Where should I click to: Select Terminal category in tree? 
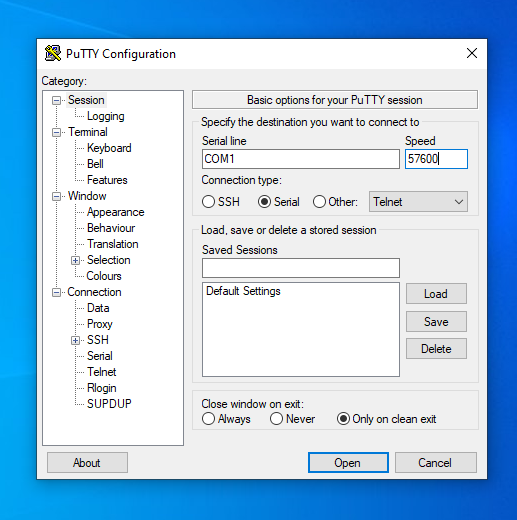pyautogui.click(x=88, y=132)
